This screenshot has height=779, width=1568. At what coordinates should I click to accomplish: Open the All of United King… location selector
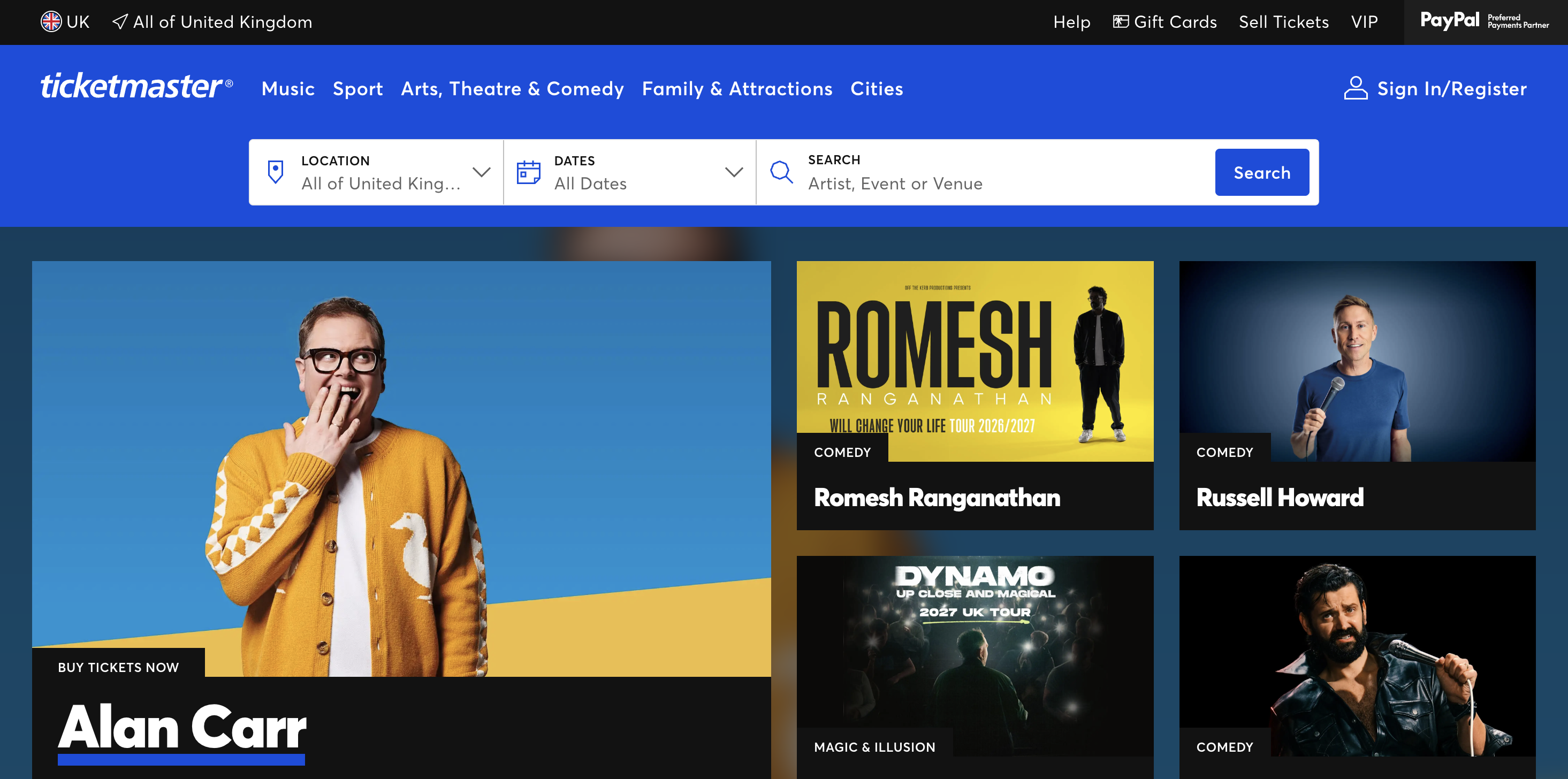pos(376,172)
